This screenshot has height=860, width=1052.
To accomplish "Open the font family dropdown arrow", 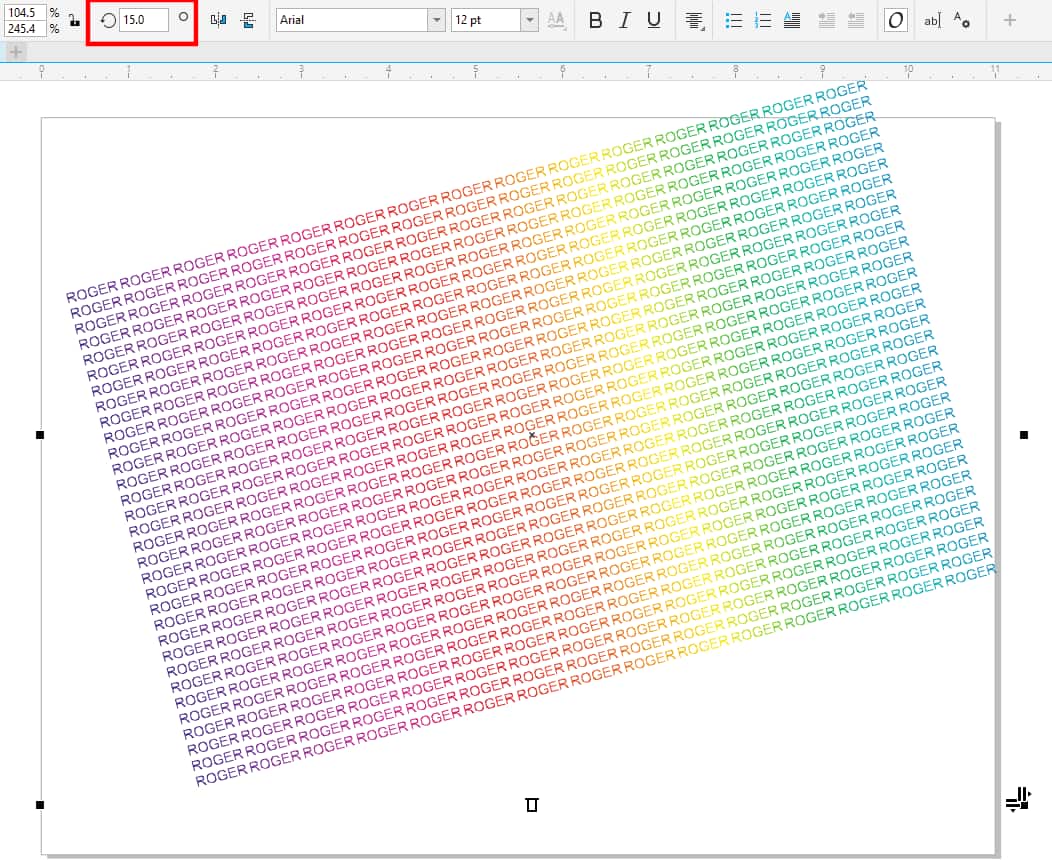I will tap(437, 19).
